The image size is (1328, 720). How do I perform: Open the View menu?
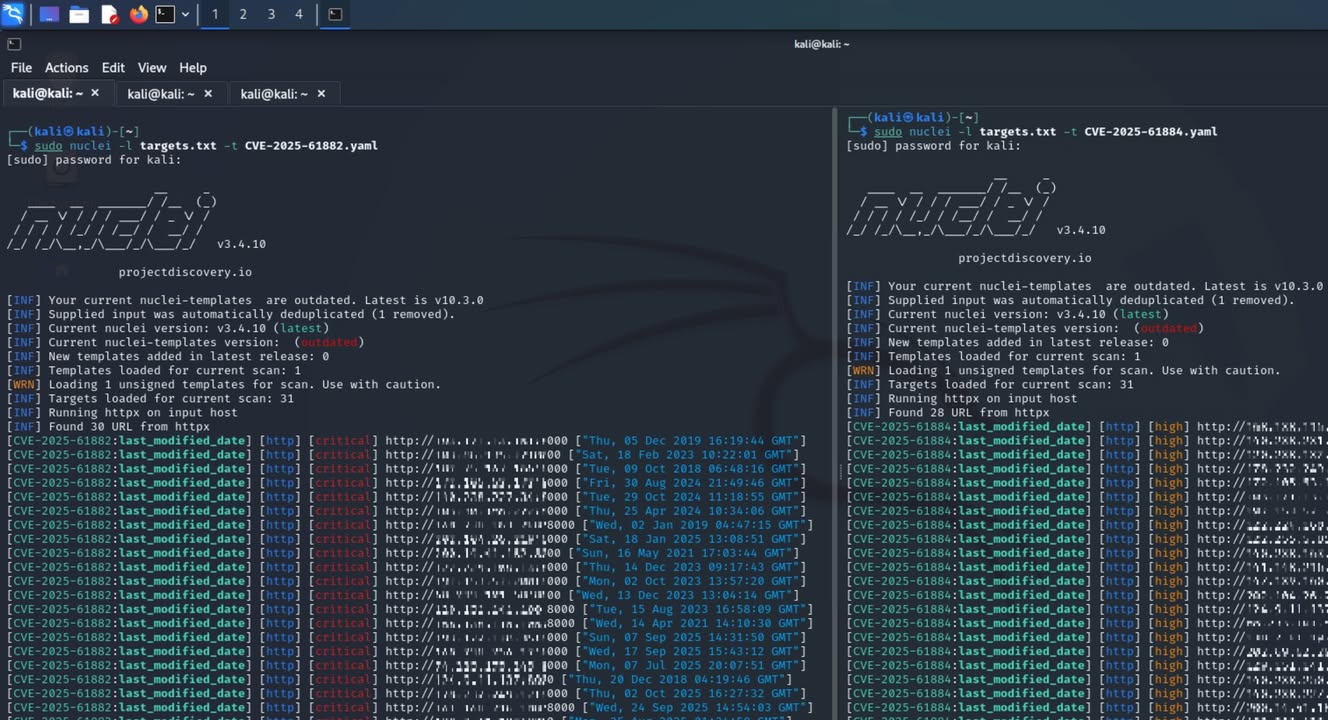point(152,67)
